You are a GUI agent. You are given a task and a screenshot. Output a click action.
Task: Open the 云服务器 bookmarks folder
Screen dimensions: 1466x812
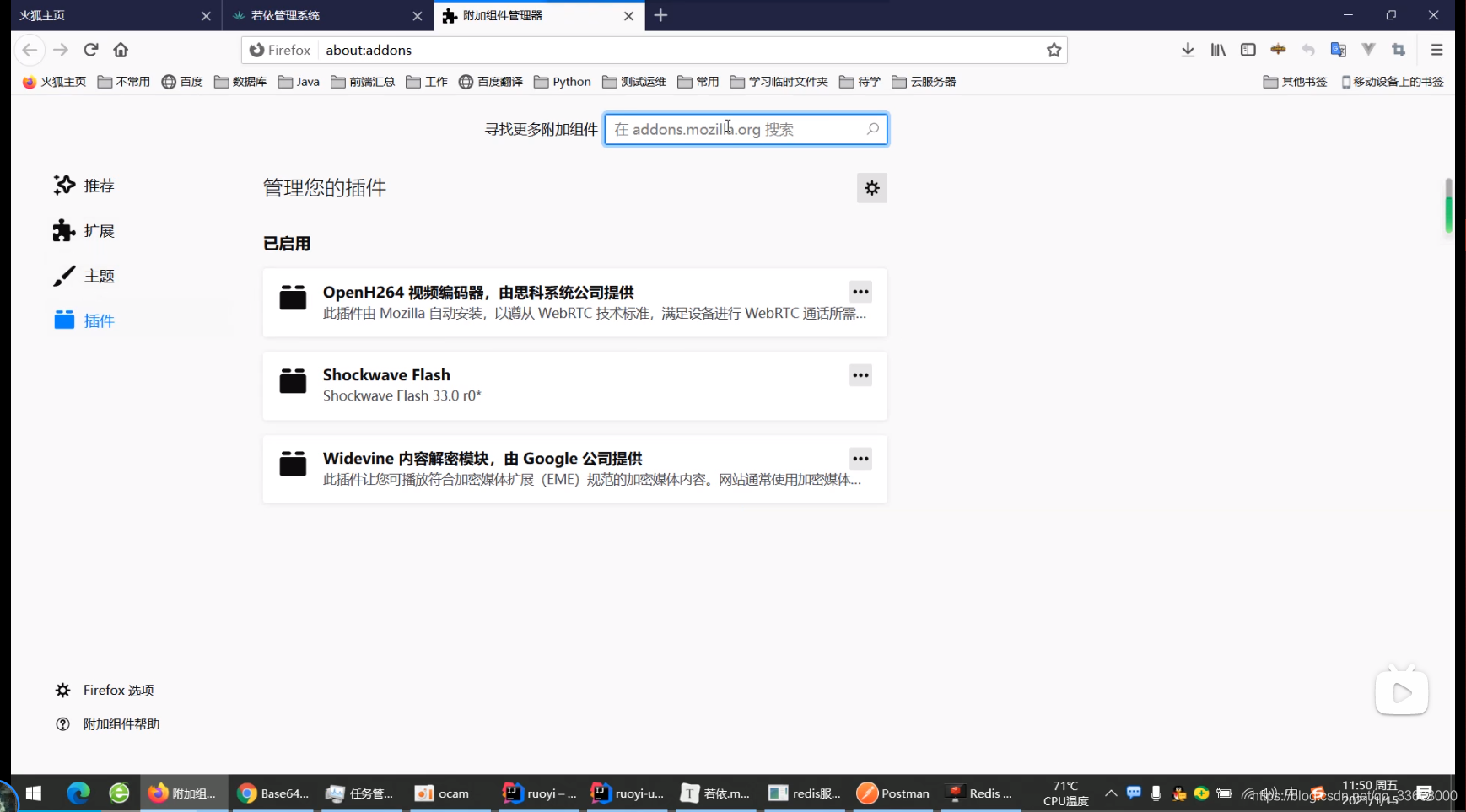(x=924, y=82)
